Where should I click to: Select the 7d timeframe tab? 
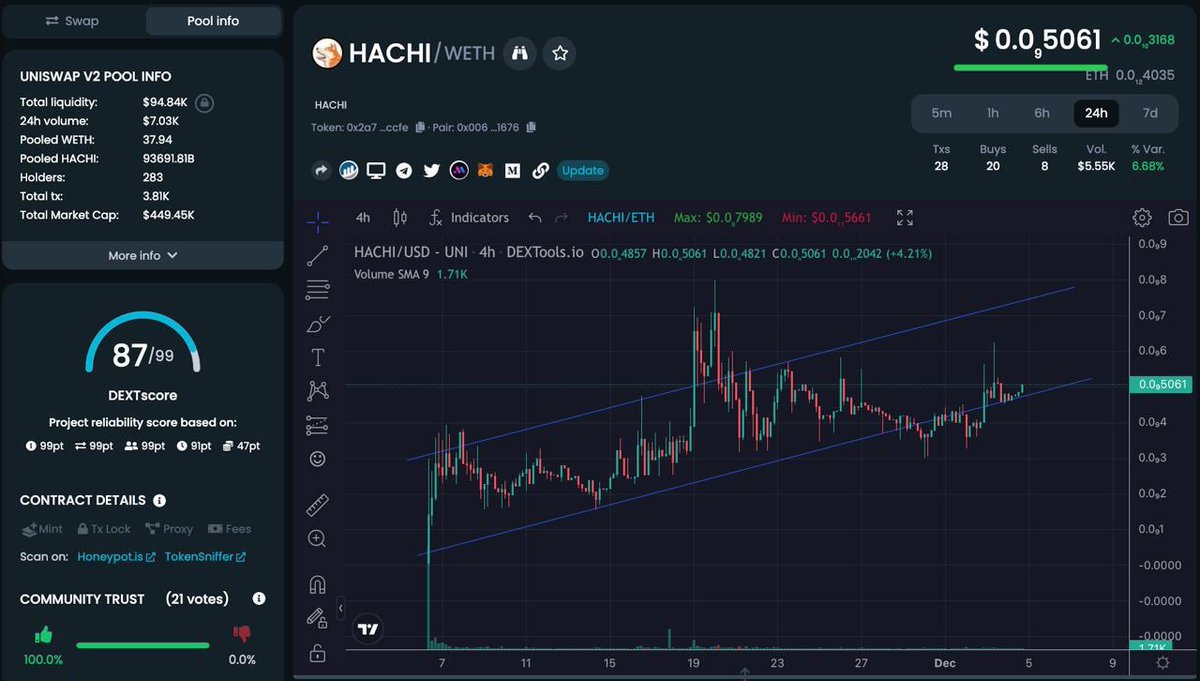[1150, 113]
